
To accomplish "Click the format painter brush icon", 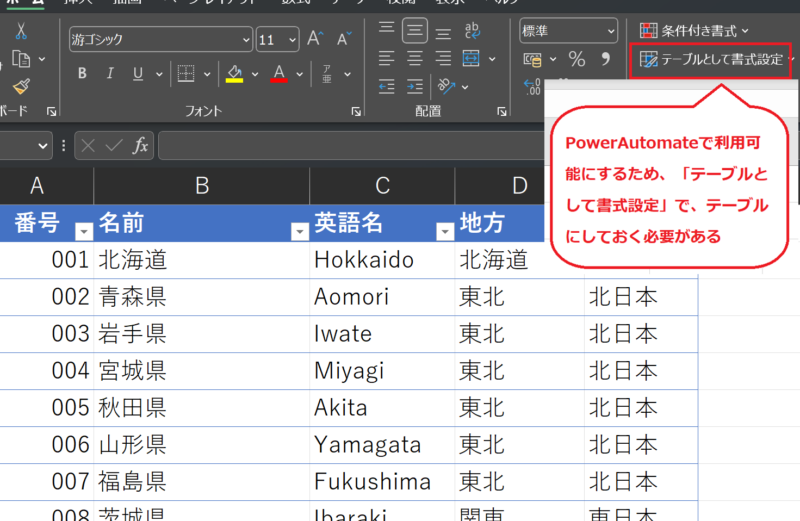I will coord(21,87).
